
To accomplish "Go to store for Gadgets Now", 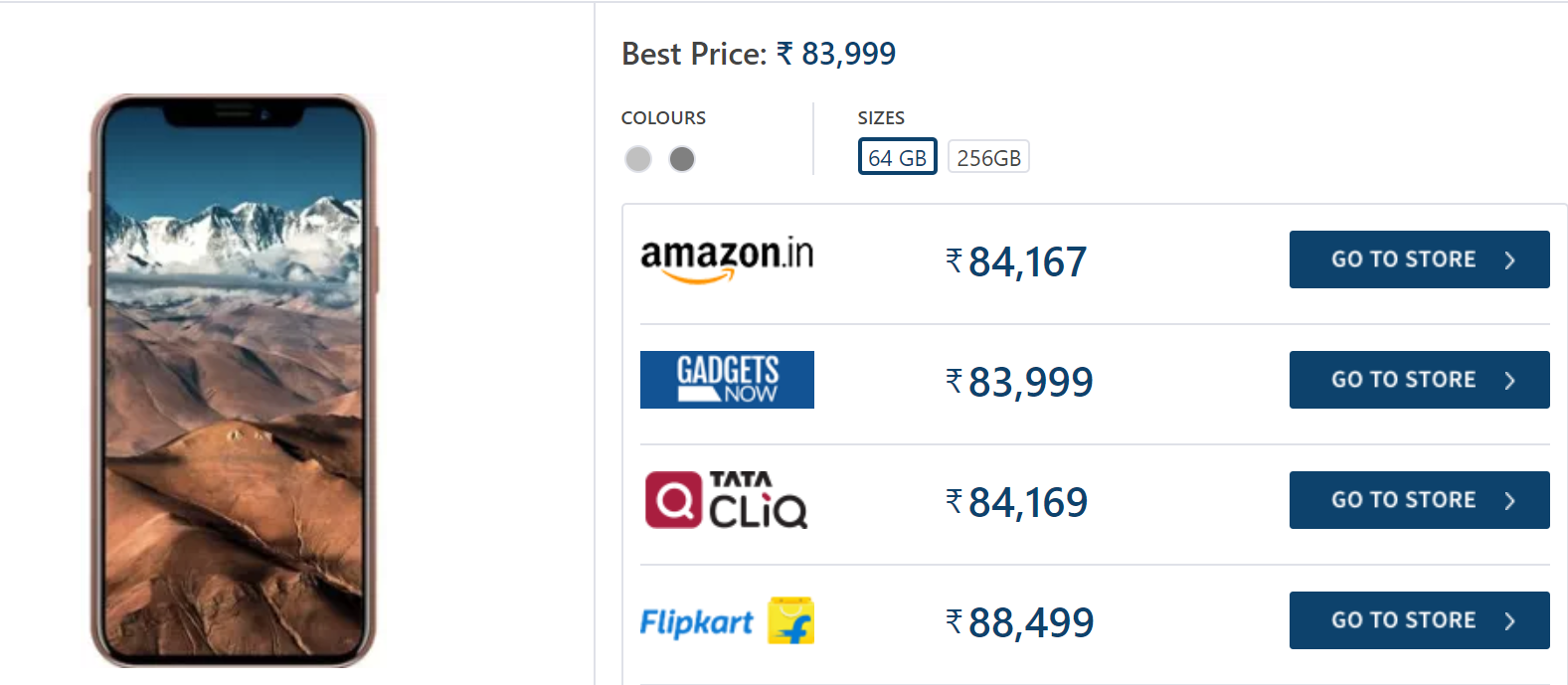I will pos(1419,380).
